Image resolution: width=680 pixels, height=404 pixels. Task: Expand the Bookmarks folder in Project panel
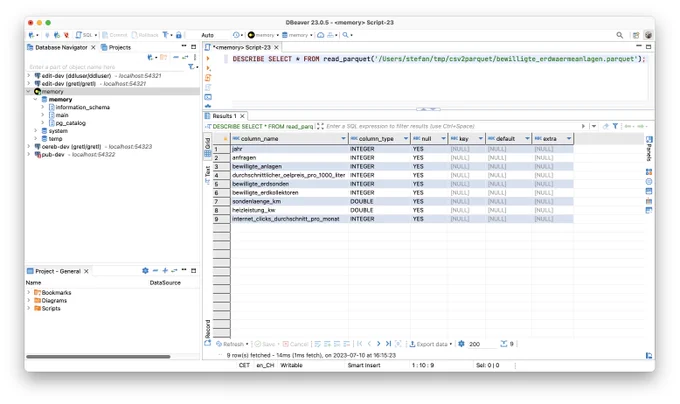point(29,293)
